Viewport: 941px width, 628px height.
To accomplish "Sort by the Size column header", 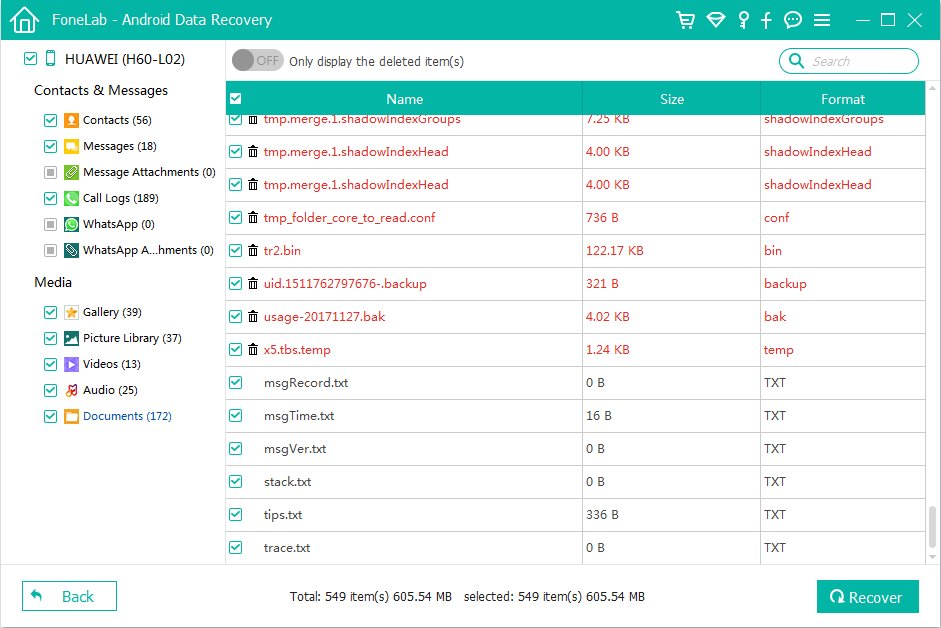I will point(671,99).
